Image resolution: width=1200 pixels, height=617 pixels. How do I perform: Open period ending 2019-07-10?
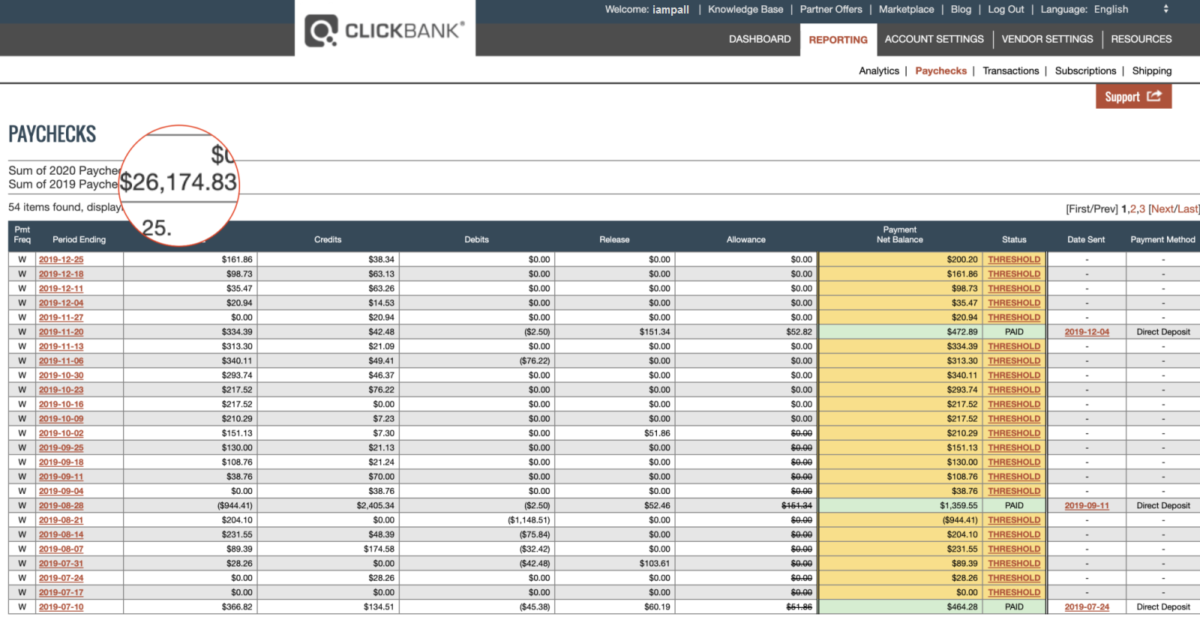(x=61, y=607)
